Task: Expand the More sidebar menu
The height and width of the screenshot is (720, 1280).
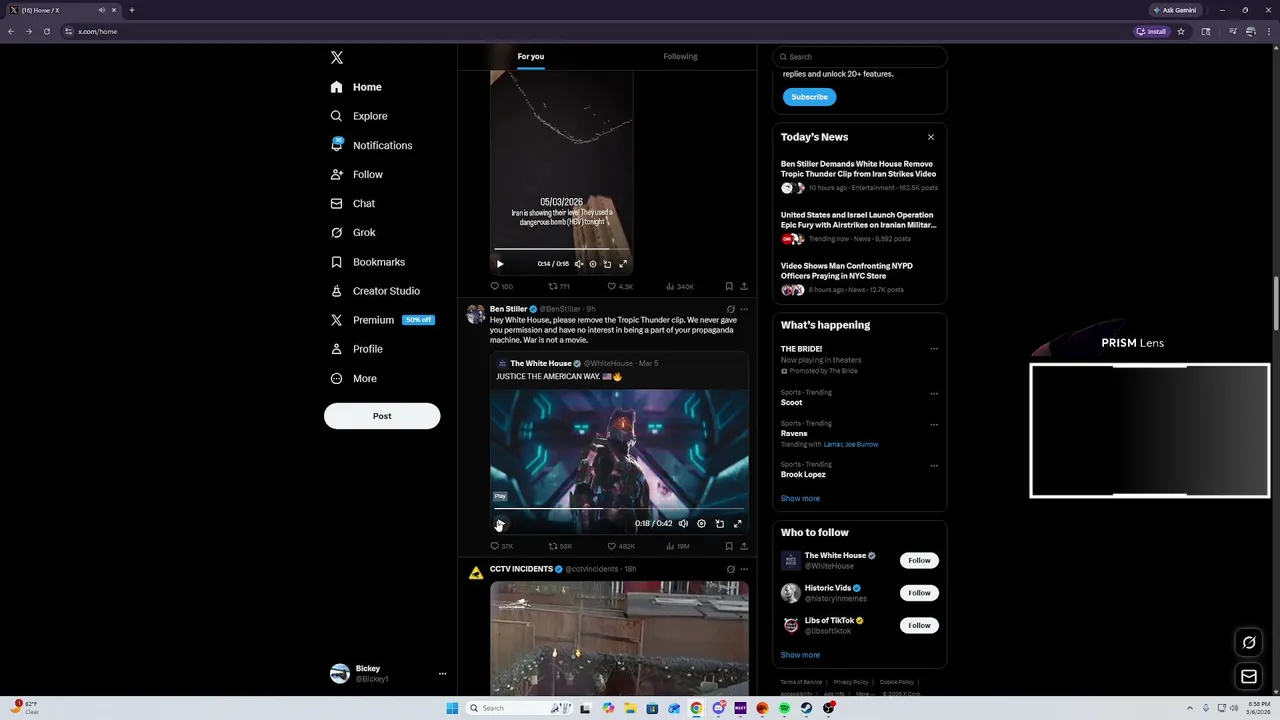Action: [354, 378]
